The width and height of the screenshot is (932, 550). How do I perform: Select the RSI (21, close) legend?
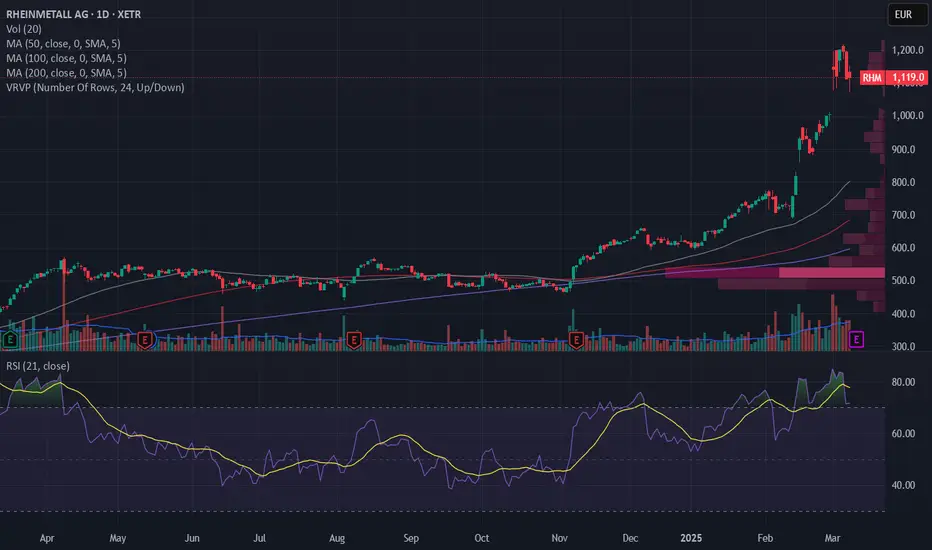(37, 366)
